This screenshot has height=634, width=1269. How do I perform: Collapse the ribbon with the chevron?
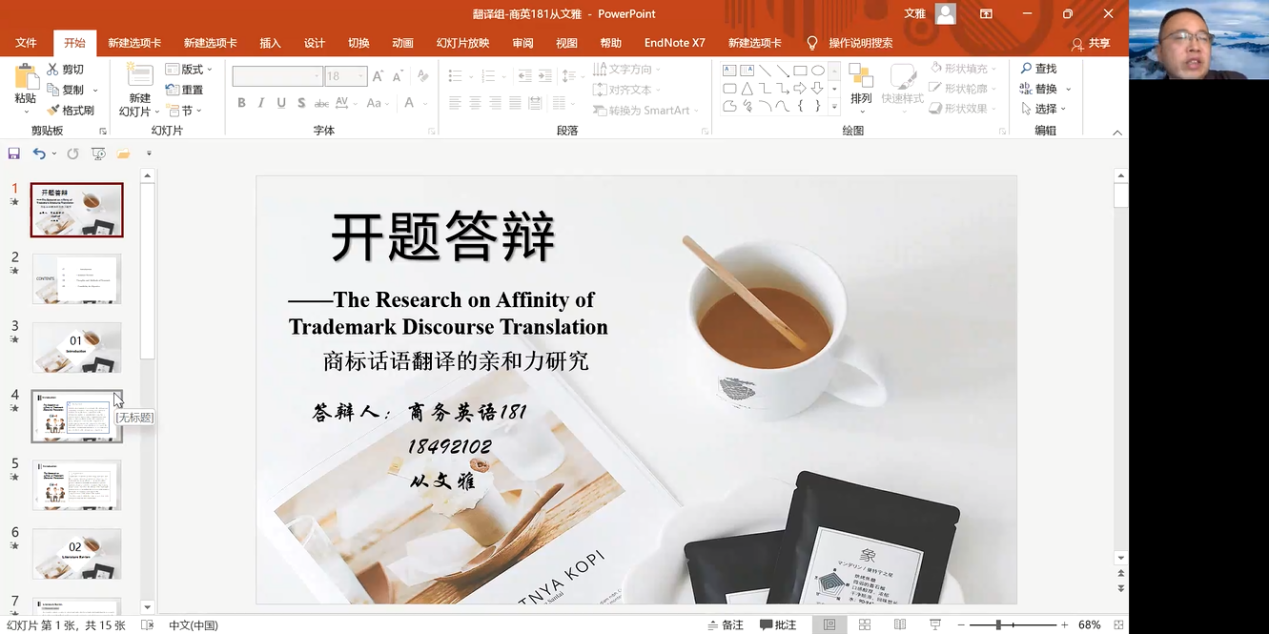1117,132
